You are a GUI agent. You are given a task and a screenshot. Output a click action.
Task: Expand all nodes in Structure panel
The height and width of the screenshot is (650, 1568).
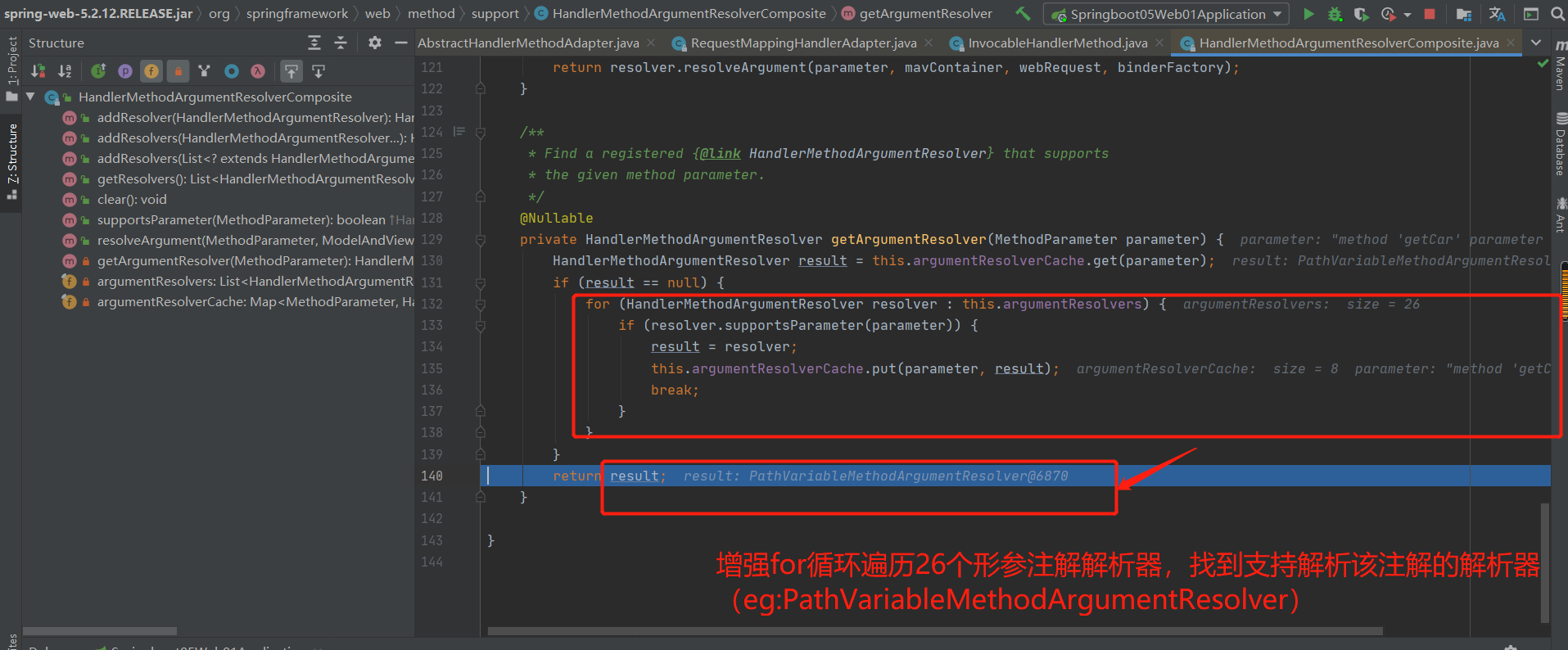[x=314, y=43]
